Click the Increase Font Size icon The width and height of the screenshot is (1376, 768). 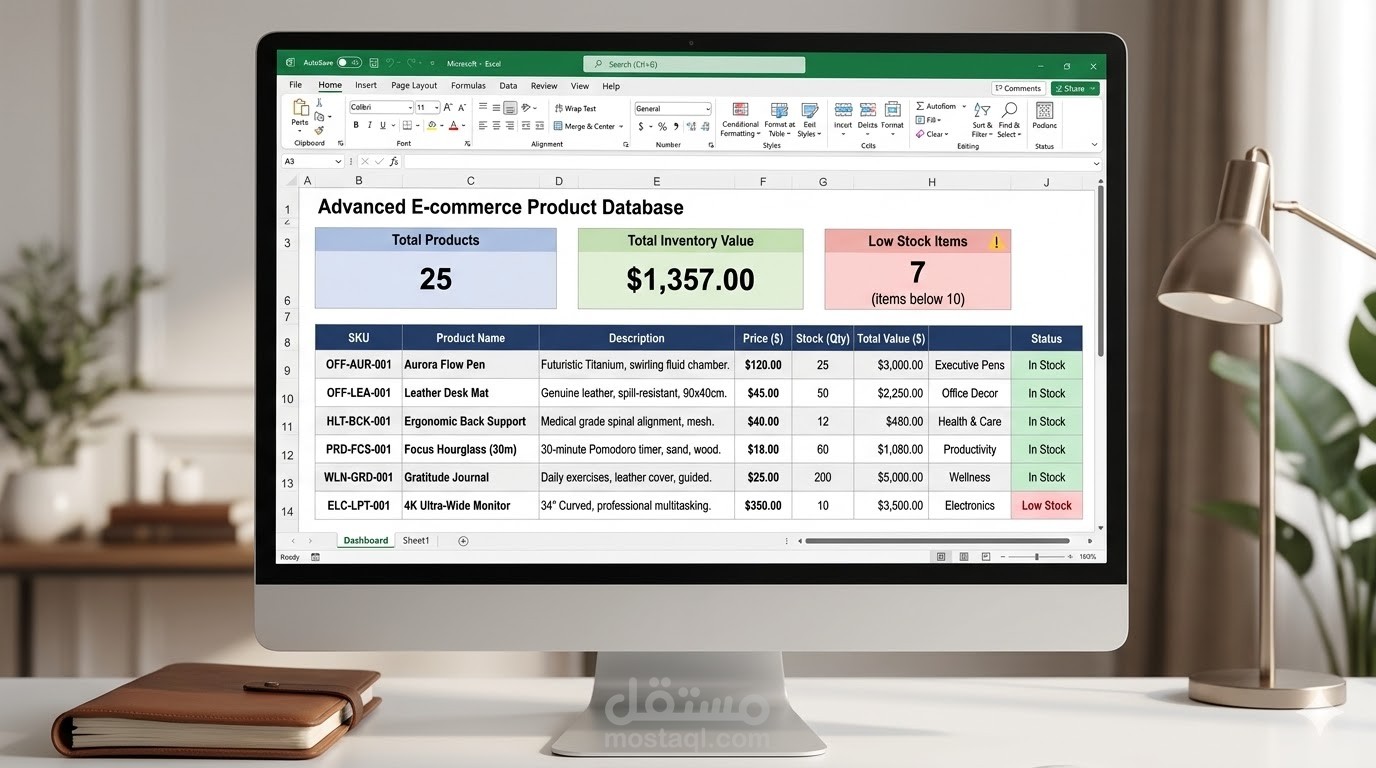point(448,107)
